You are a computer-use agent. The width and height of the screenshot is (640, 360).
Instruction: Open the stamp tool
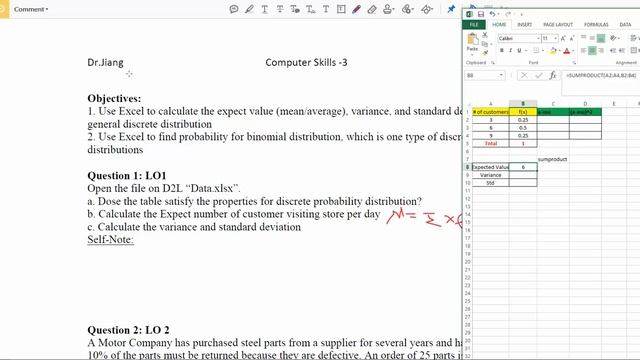[x=388, y=9]
